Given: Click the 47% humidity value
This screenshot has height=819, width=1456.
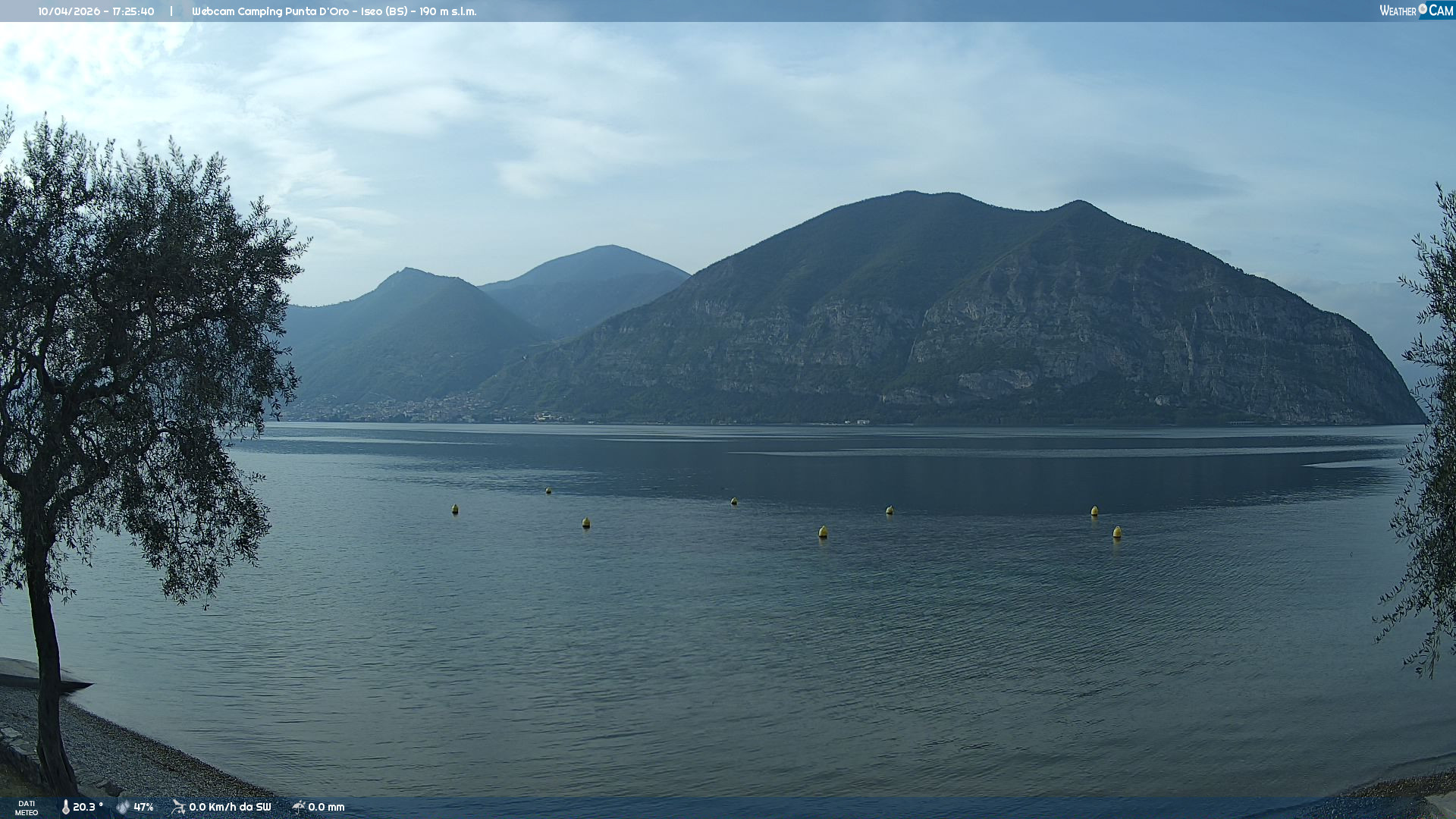Looking at the screenshot, I should [143, 807].
